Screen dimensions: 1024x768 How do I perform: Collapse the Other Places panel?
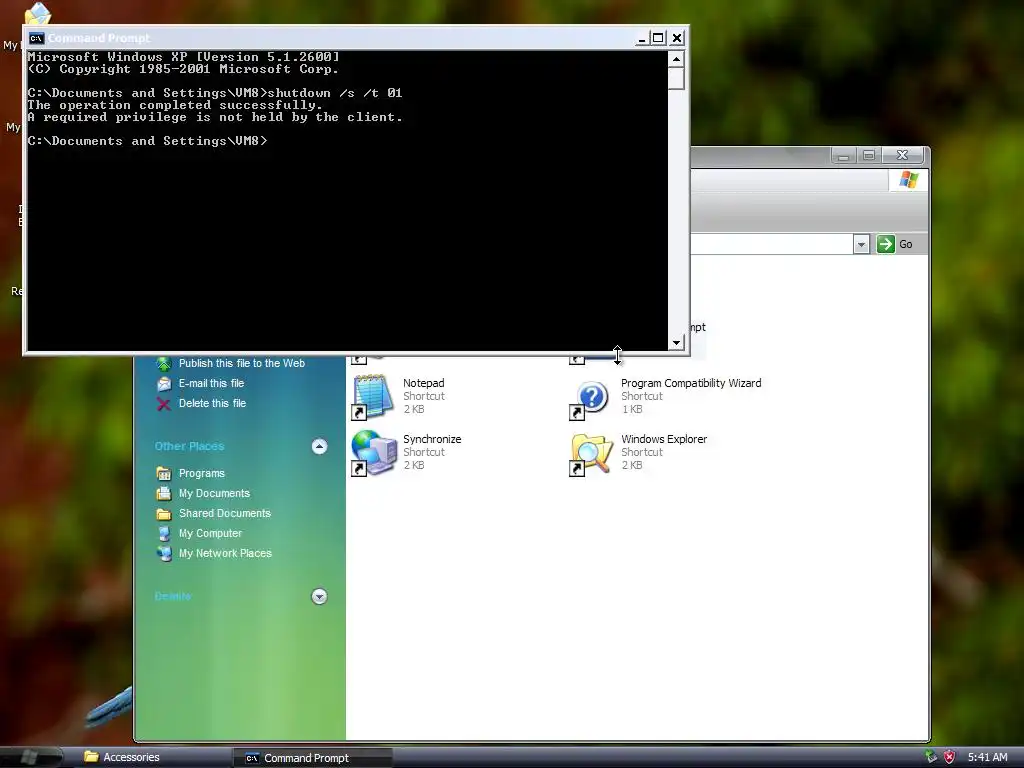(x=319, y=447)
